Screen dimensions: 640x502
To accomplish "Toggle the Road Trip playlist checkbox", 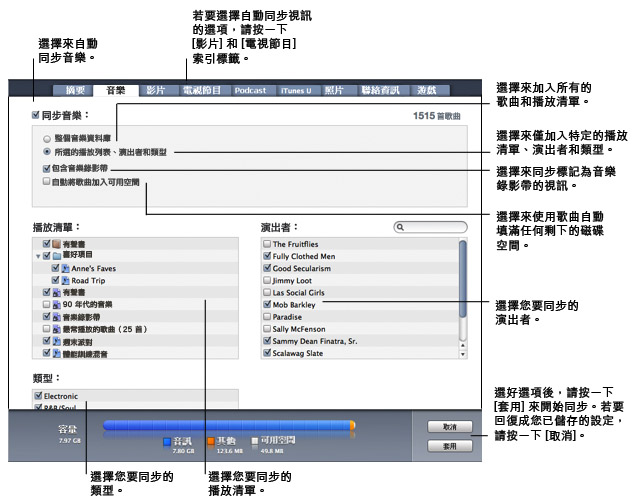I will point(56,280).
